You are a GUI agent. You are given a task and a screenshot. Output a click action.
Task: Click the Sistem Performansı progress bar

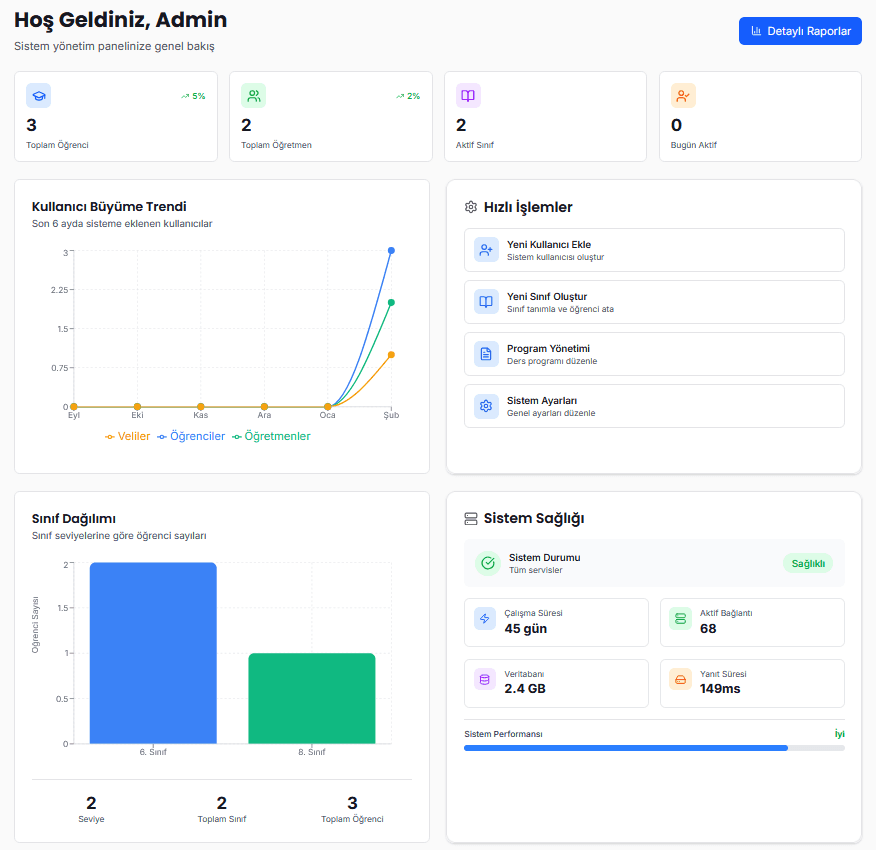pos(654,747)
